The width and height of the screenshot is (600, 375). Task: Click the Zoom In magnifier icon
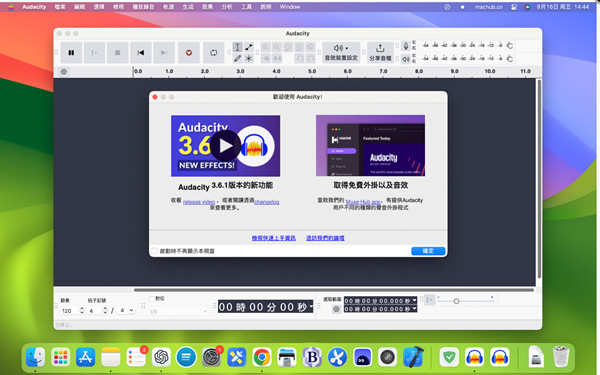(266, 47)
